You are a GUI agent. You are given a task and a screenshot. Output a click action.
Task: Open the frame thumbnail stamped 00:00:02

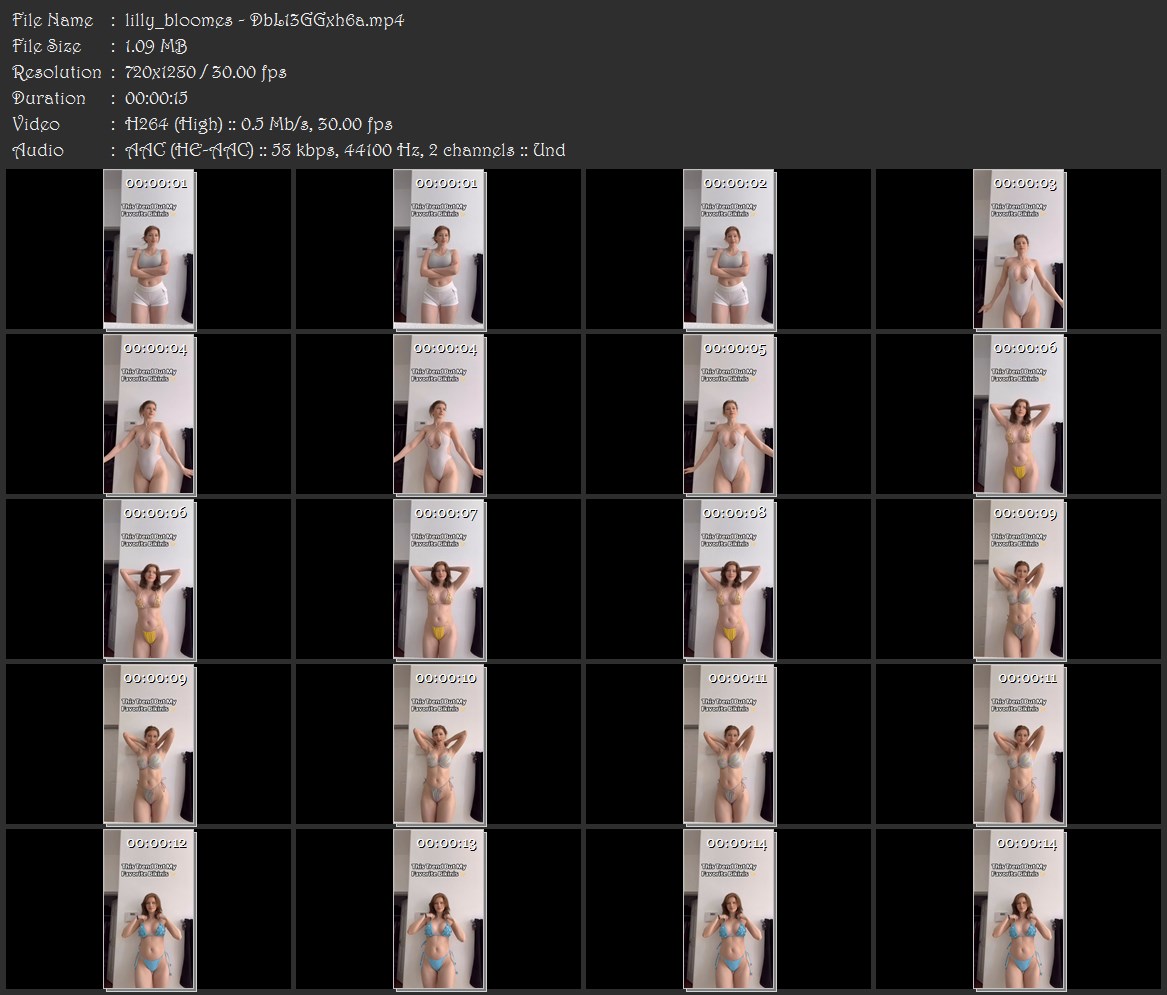click(x=729, y=249)
